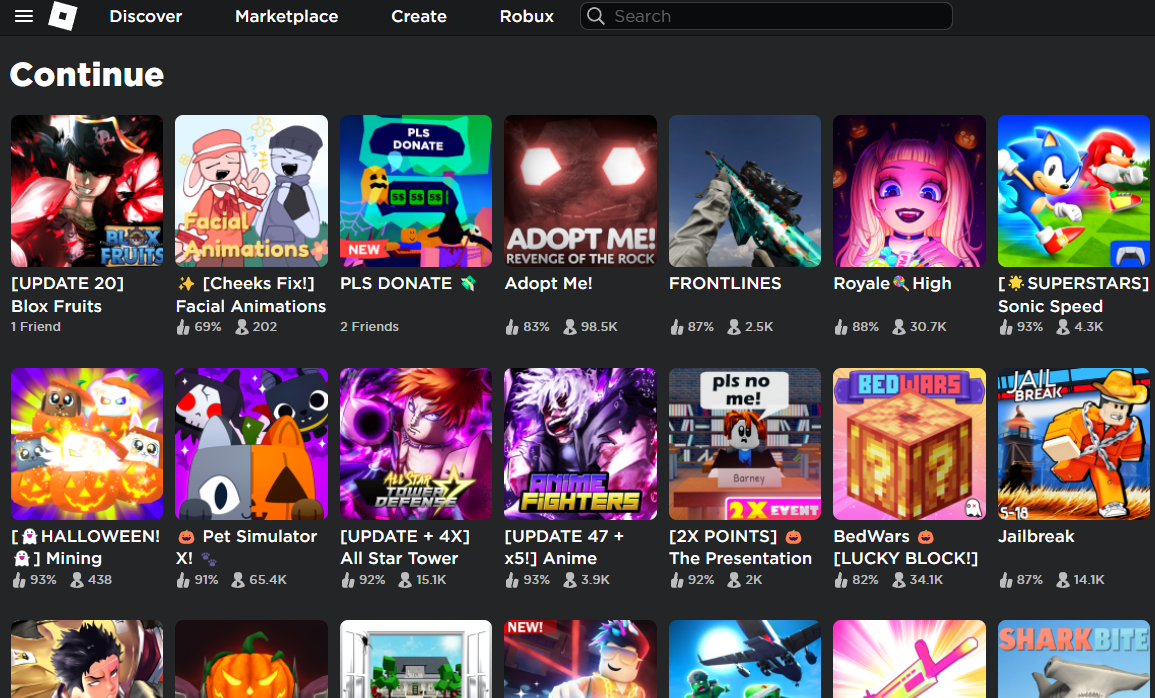Click the 'Royale High' title text

point(893,283)
